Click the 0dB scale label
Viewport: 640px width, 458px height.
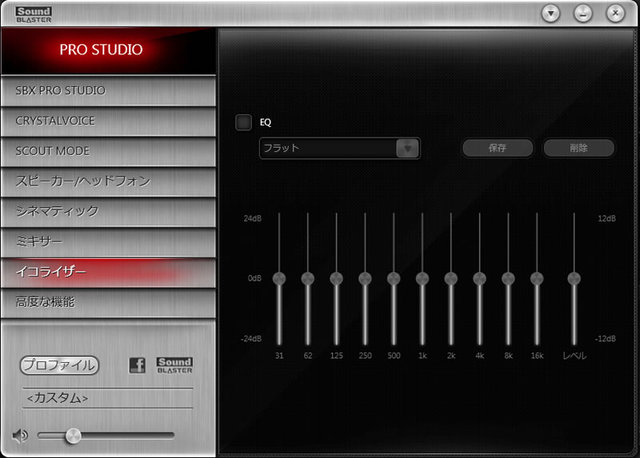coord(254,278)
